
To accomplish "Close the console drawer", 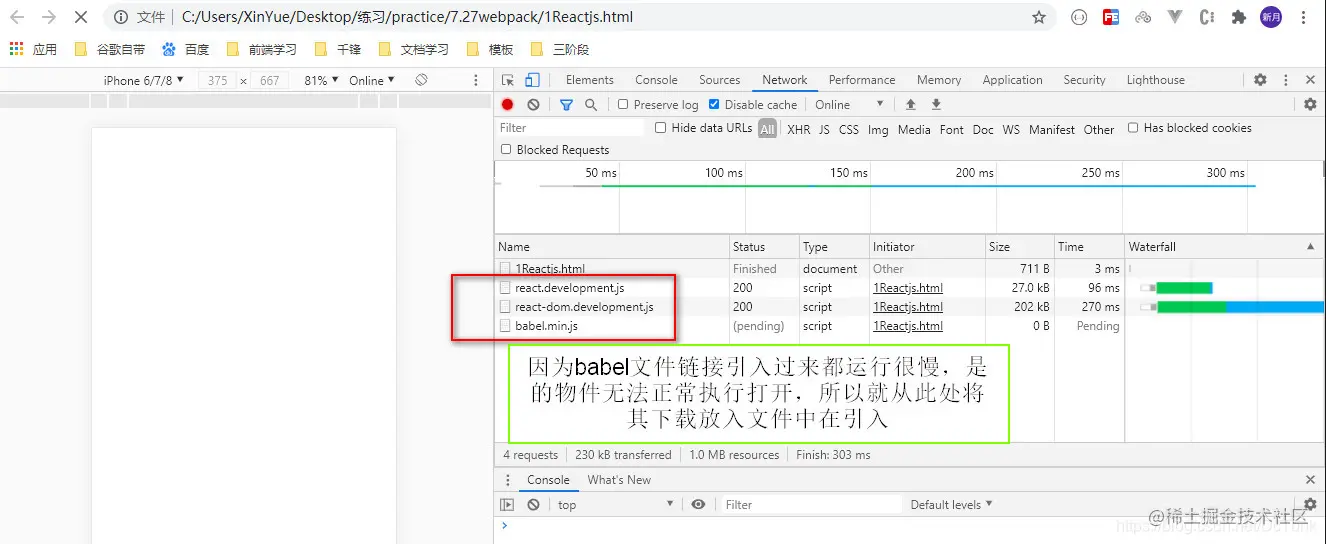I will tap(1310, 480).
